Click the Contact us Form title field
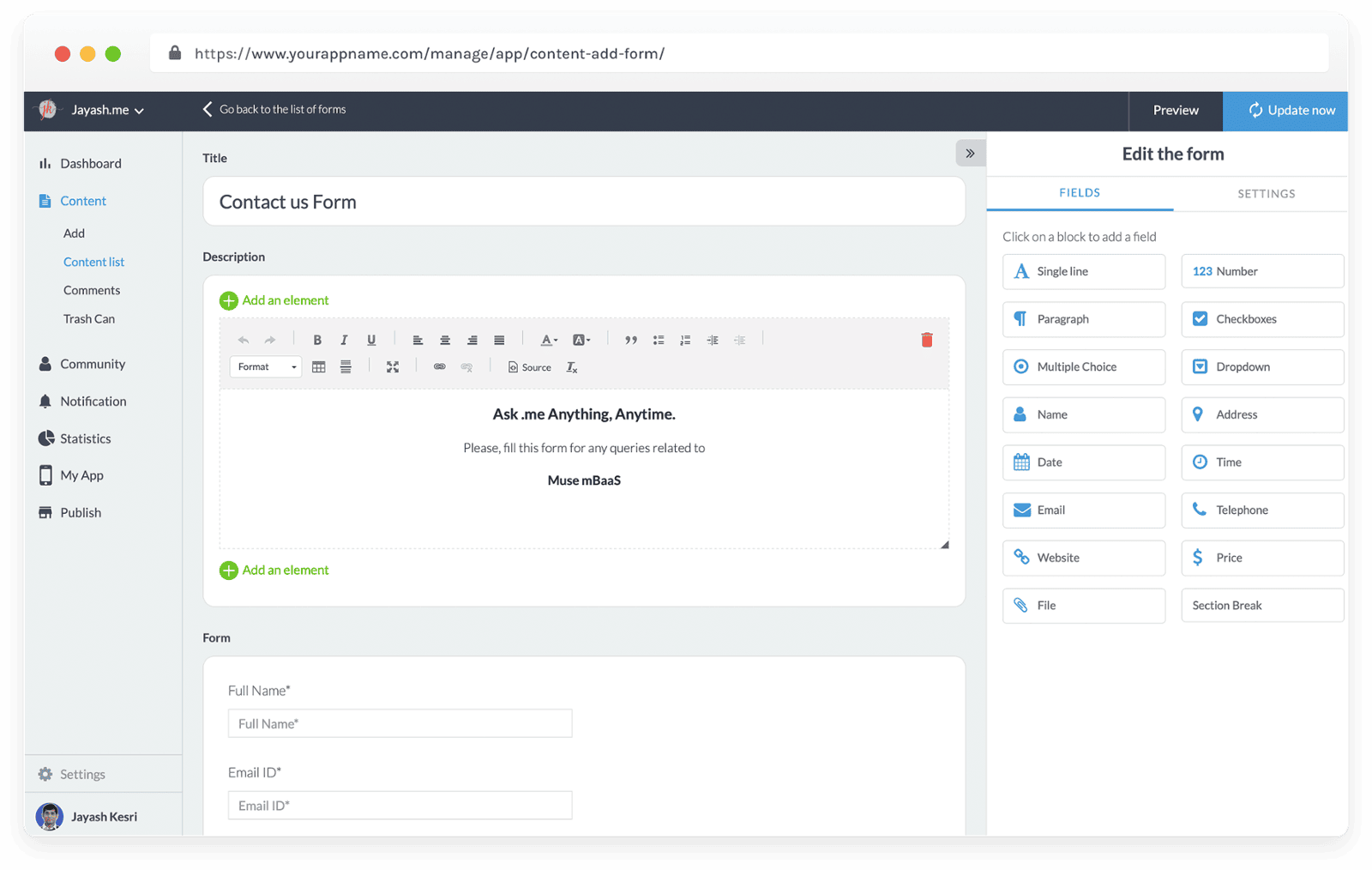The height and width of the screenshot is (870, 1372). point(583,202)
